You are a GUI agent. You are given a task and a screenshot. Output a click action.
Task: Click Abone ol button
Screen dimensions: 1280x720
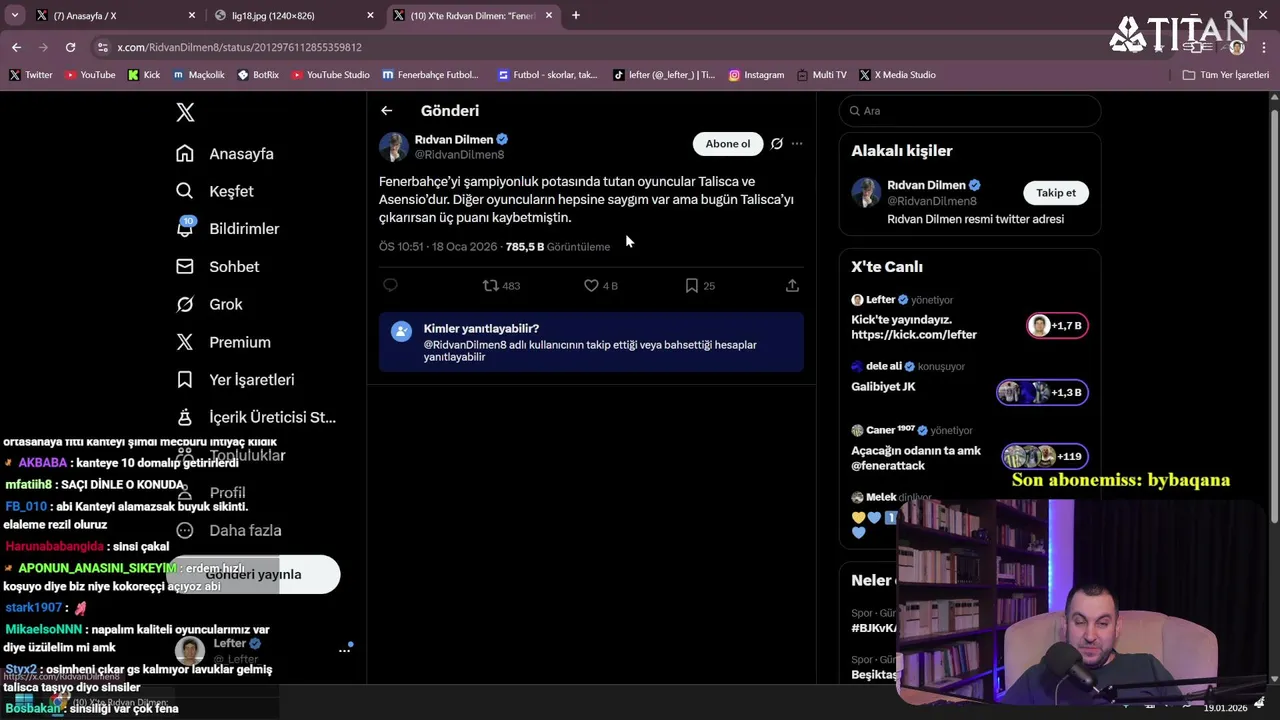[x=728, y=144]
